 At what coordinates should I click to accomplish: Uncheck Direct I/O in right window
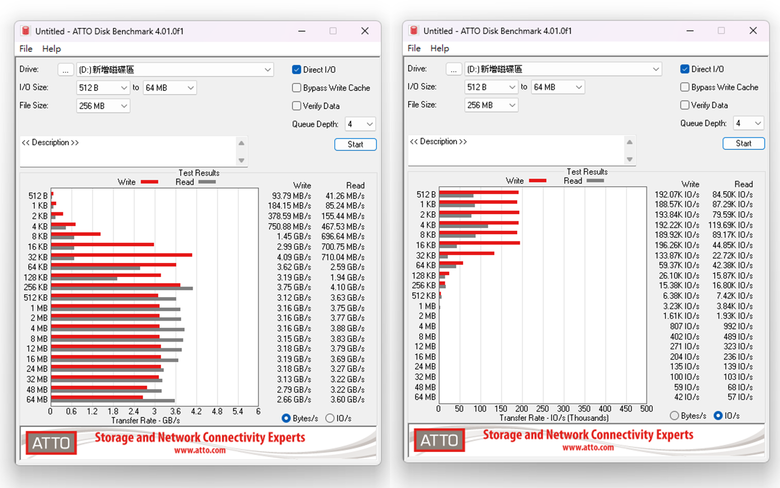[x=684, y=69]
